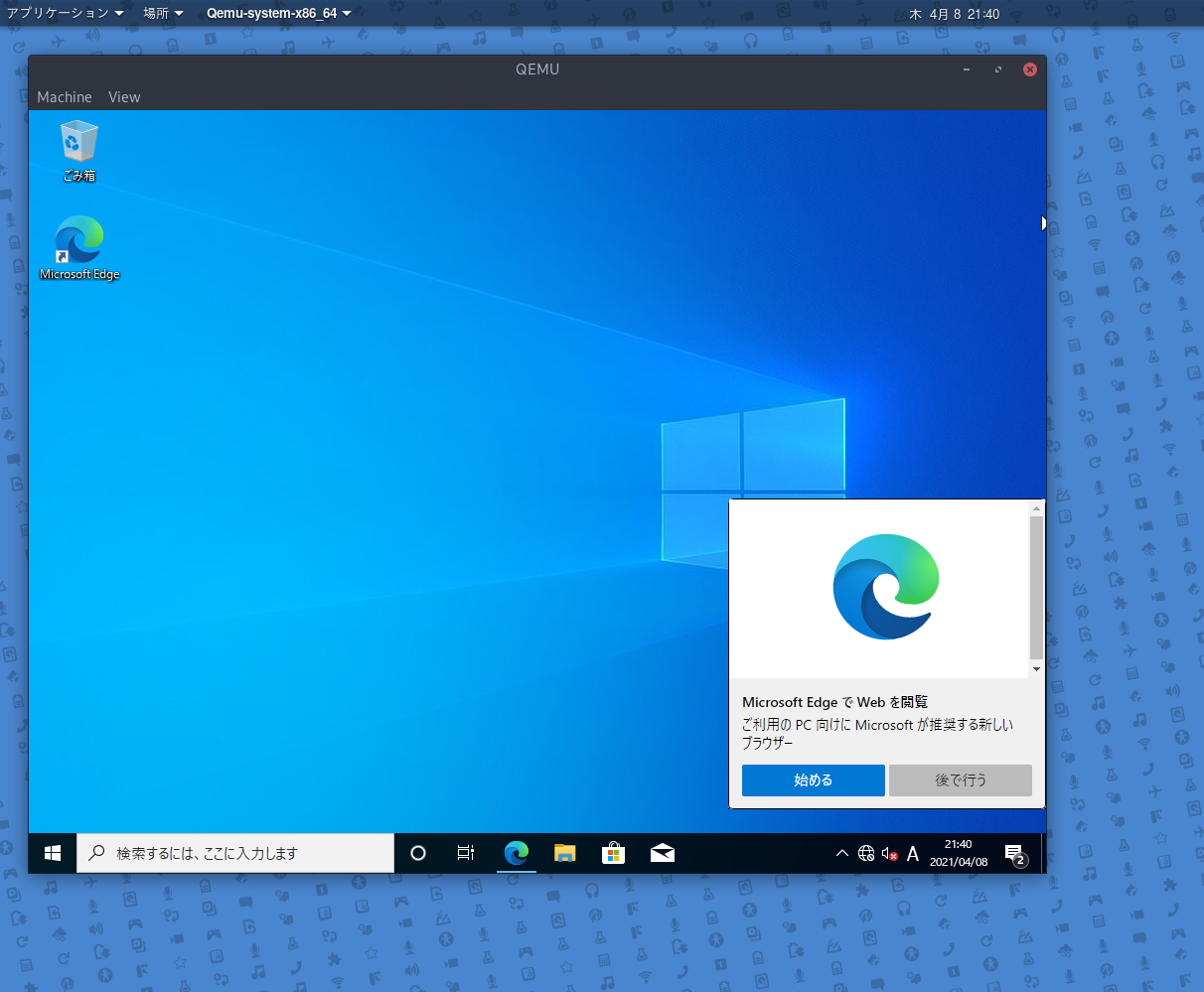Open the Windows Start menu
Screen dimensions: 1204x992
[53, 853]
